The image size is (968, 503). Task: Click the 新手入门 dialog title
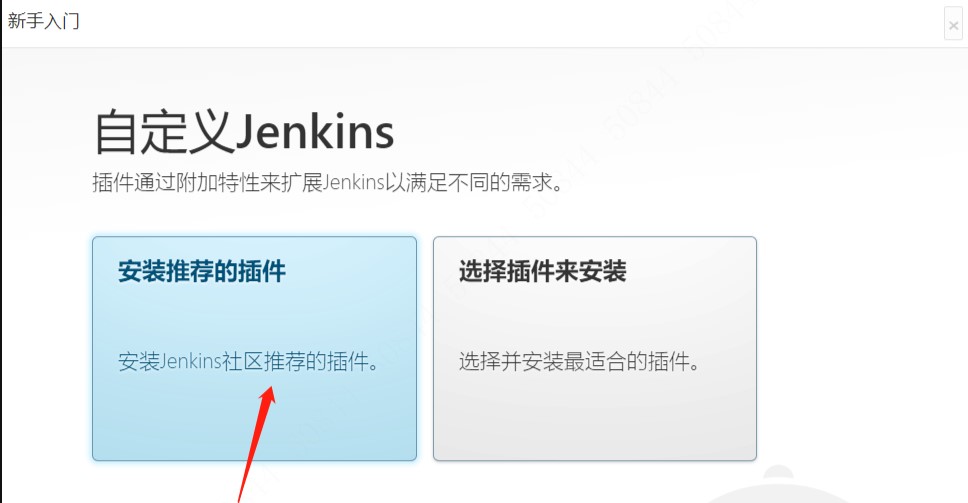coord(43,20)
